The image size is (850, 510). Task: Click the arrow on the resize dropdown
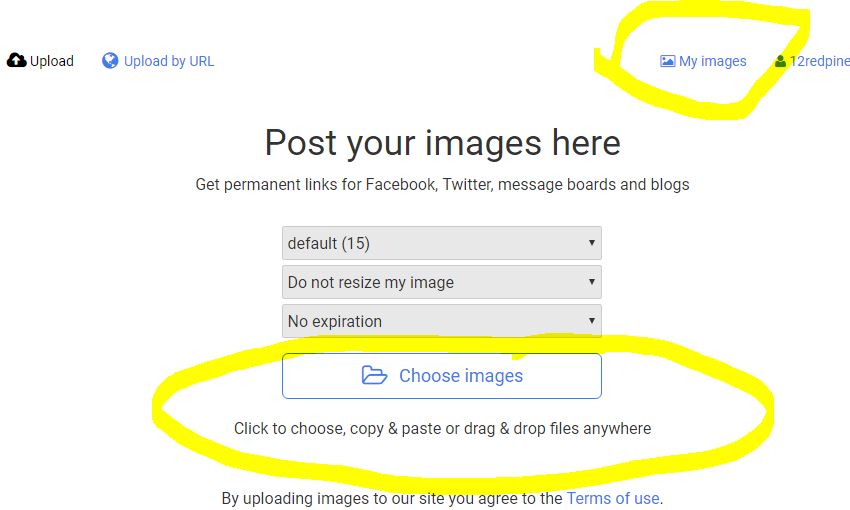click(592, 282)
